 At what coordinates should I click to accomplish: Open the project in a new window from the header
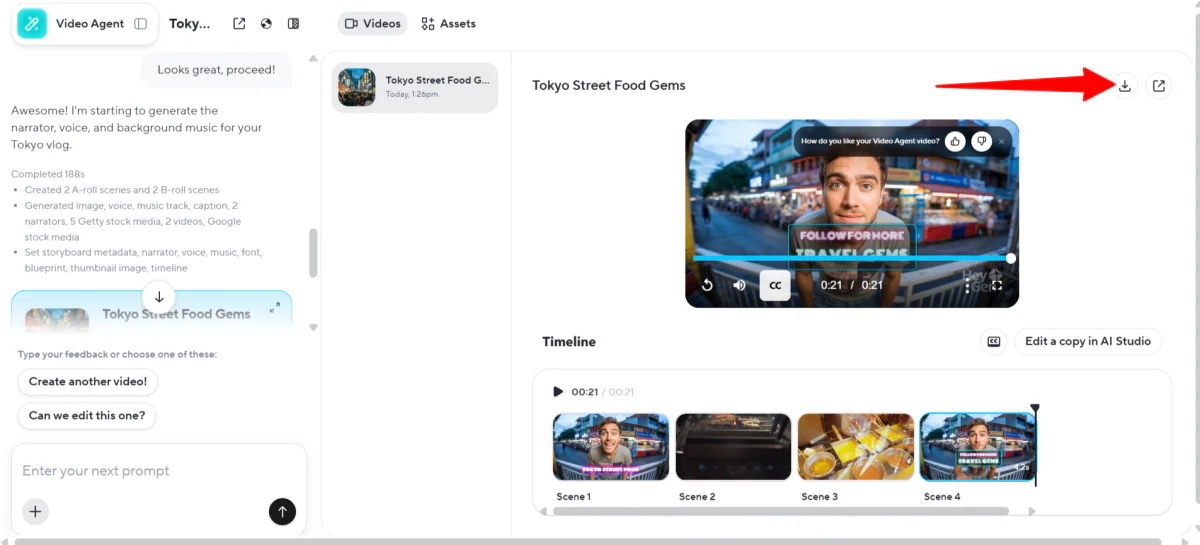239,23
